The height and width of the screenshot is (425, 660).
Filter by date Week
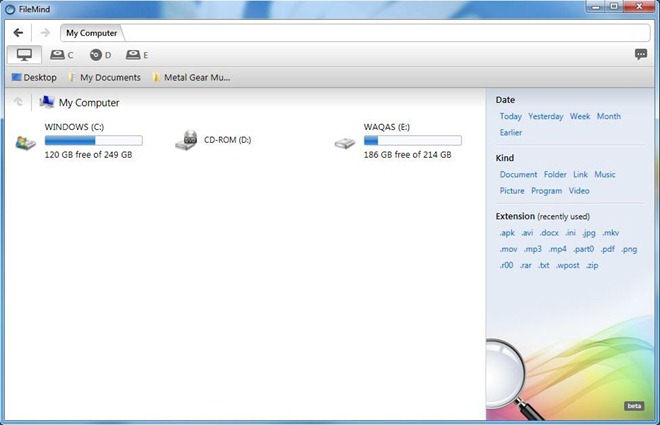click(x=580, y=116)
